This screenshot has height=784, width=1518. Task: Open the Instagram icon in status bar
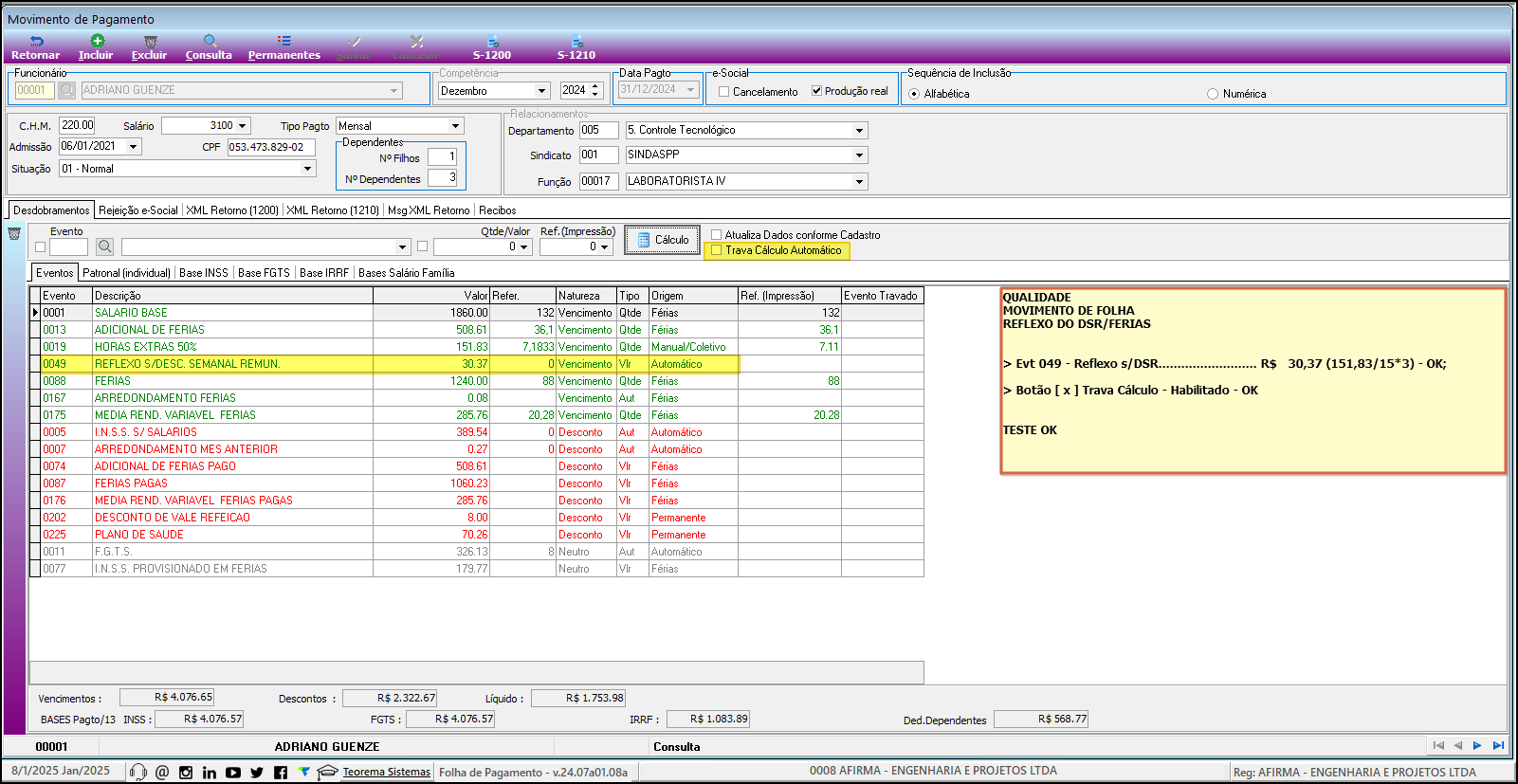point(186,772)
